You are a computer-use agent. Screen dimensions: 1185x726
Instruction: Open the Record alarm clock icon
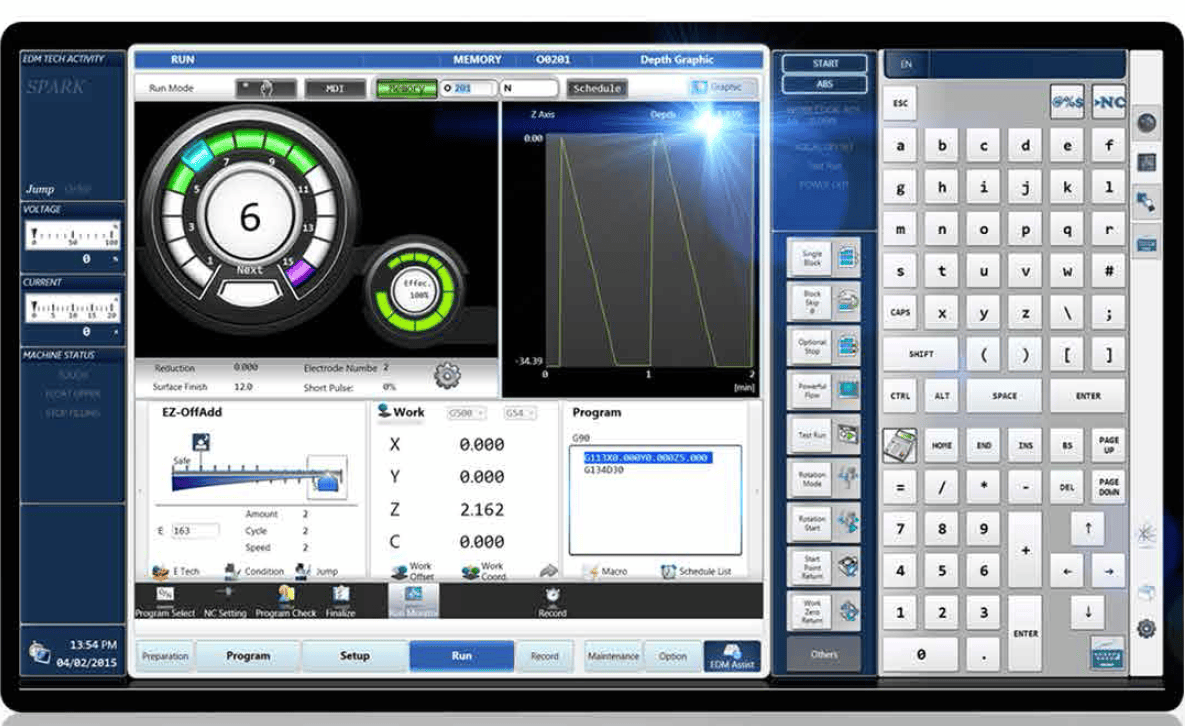tap(552, 601)
